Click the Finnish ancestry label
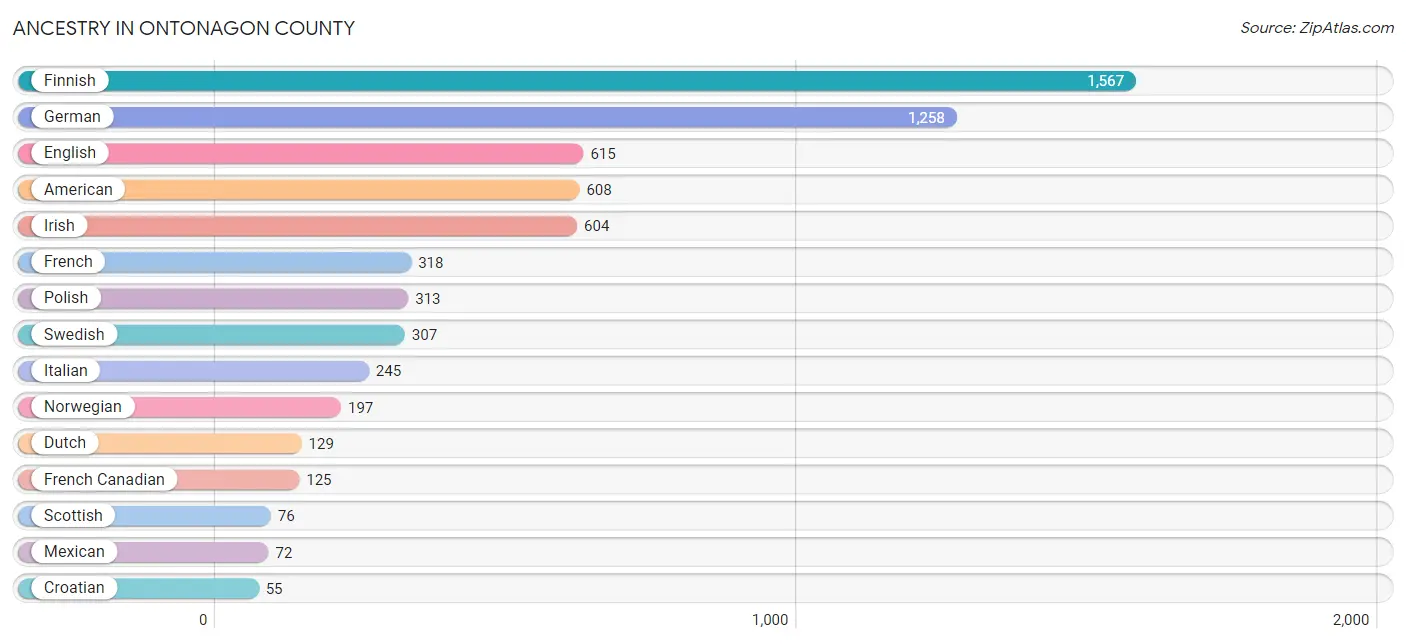 (x=70, y=81)
